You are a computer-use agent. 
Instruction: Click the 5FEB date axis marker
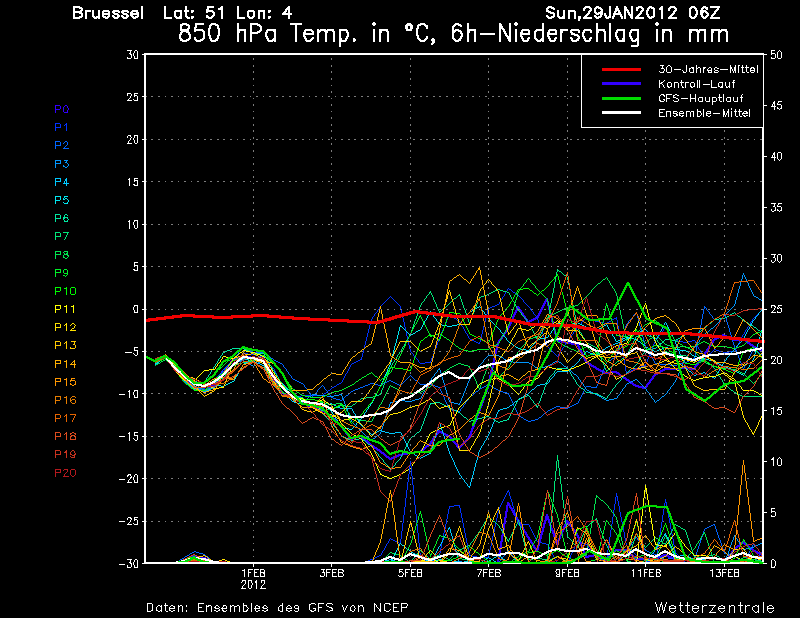409,573
